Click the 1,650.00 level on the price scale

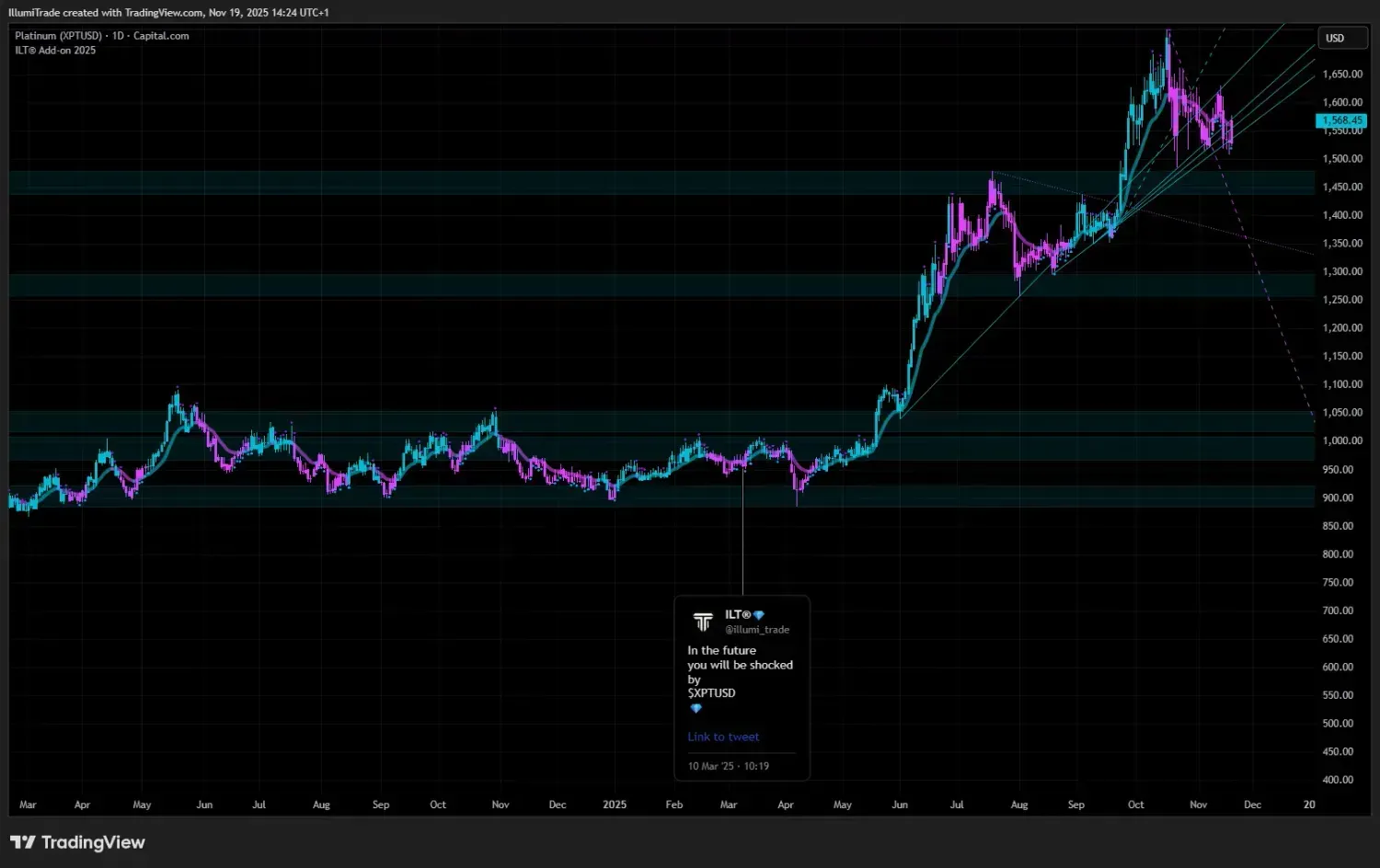pyautogui.click(x=1339, y=74)
